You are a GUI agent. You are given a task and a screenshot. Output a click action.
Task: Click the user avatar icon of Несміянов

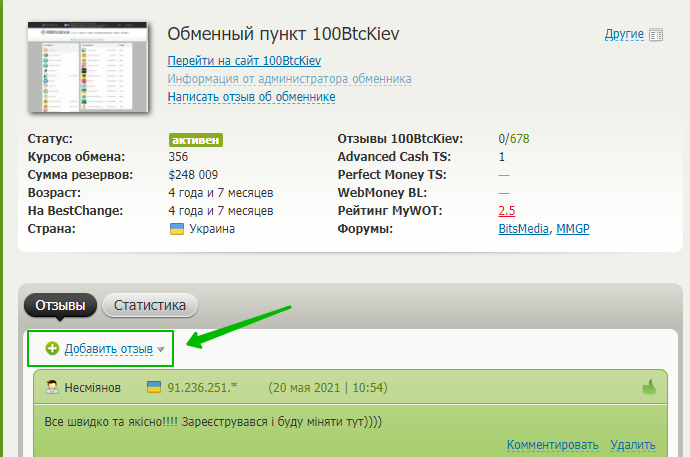(x=52, y=387)
